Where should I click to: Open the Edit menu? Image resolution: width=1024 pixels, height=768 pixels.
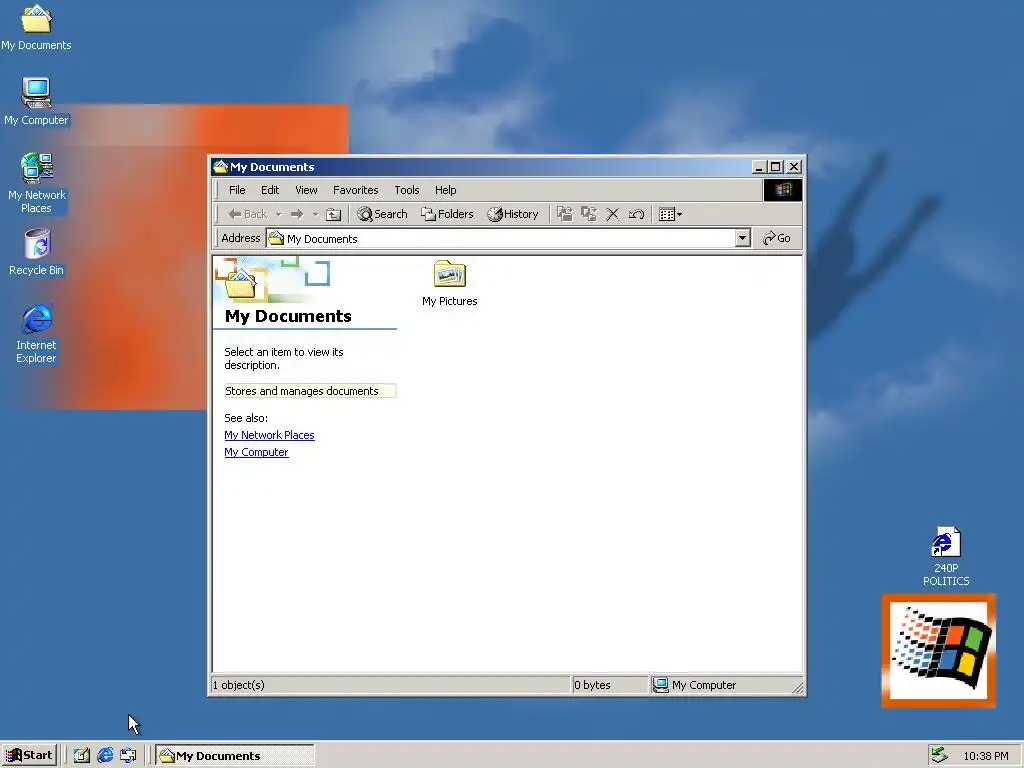(x=270, y=190)
